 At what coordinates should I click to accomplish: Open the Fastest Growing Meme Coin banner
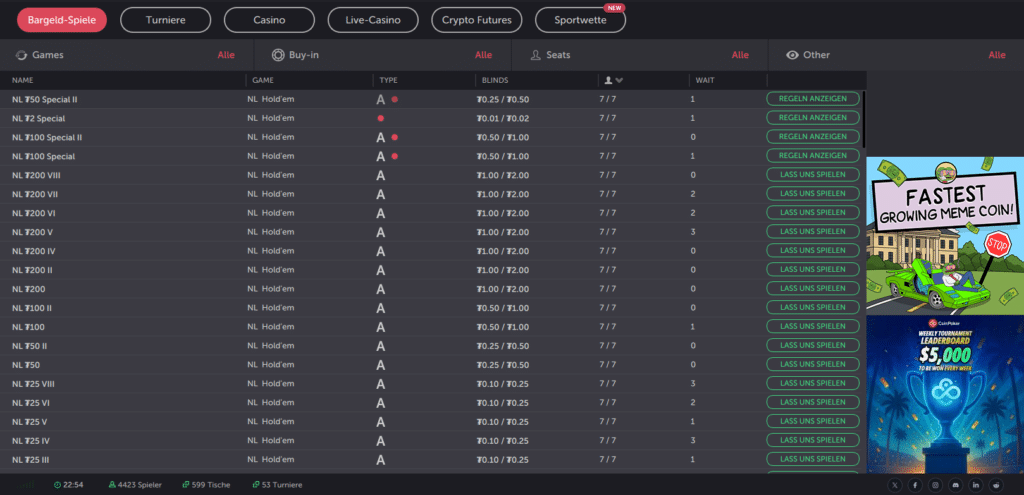[945, 236]
